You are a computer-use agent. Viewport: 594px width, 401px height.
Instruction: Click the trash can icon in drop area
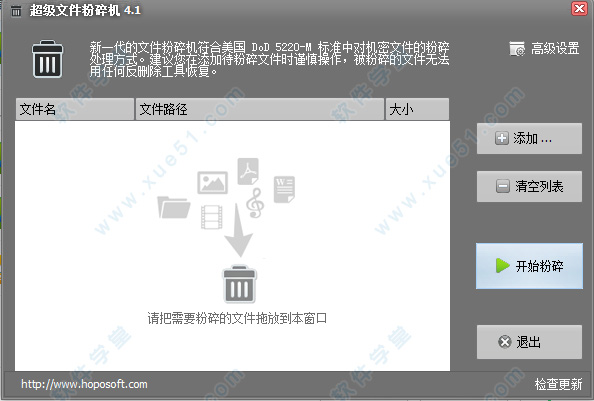pyautogui.click(x=239, y=284)
